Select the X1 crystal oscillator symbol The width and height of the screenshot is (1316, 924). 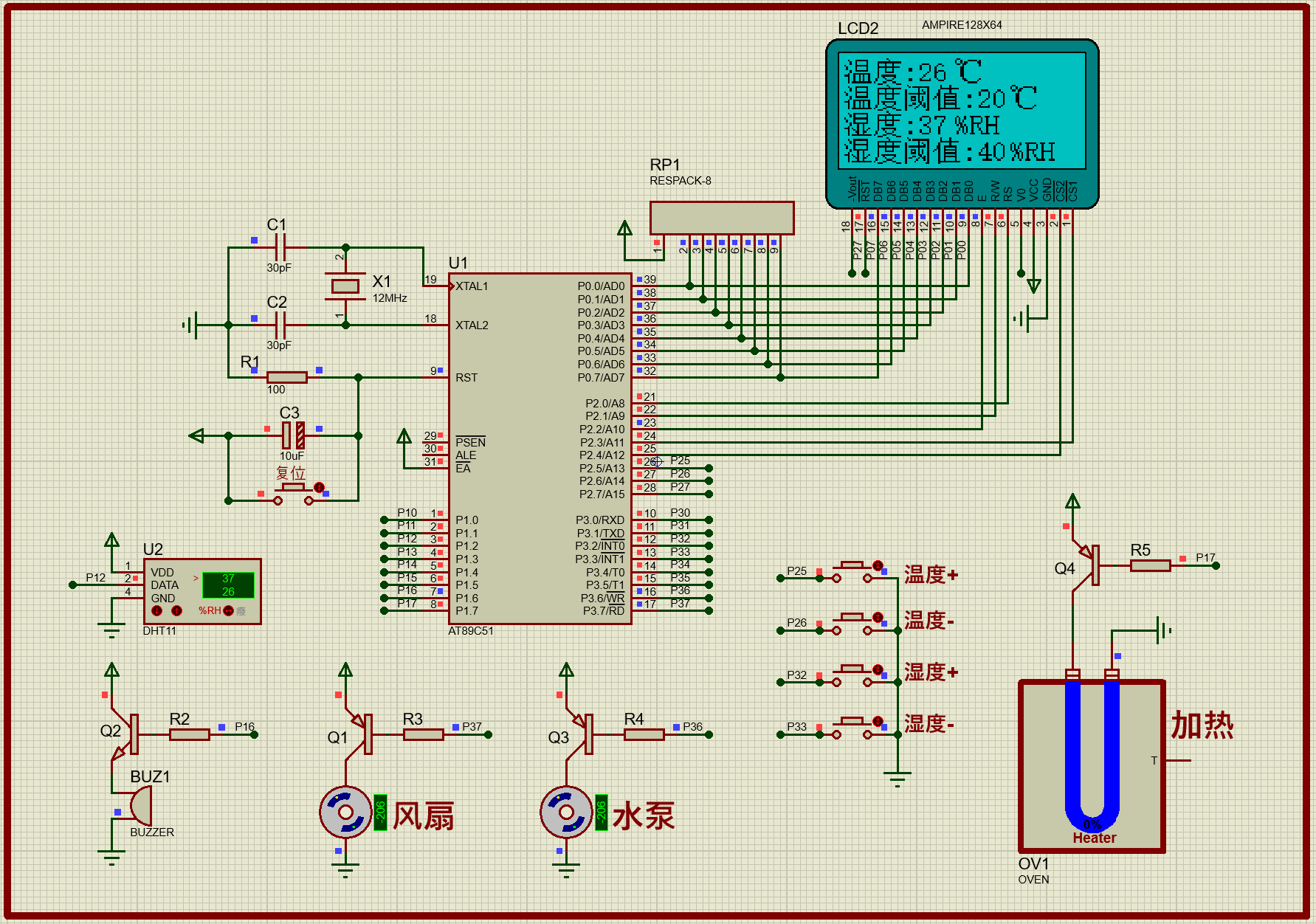[345, 286]
